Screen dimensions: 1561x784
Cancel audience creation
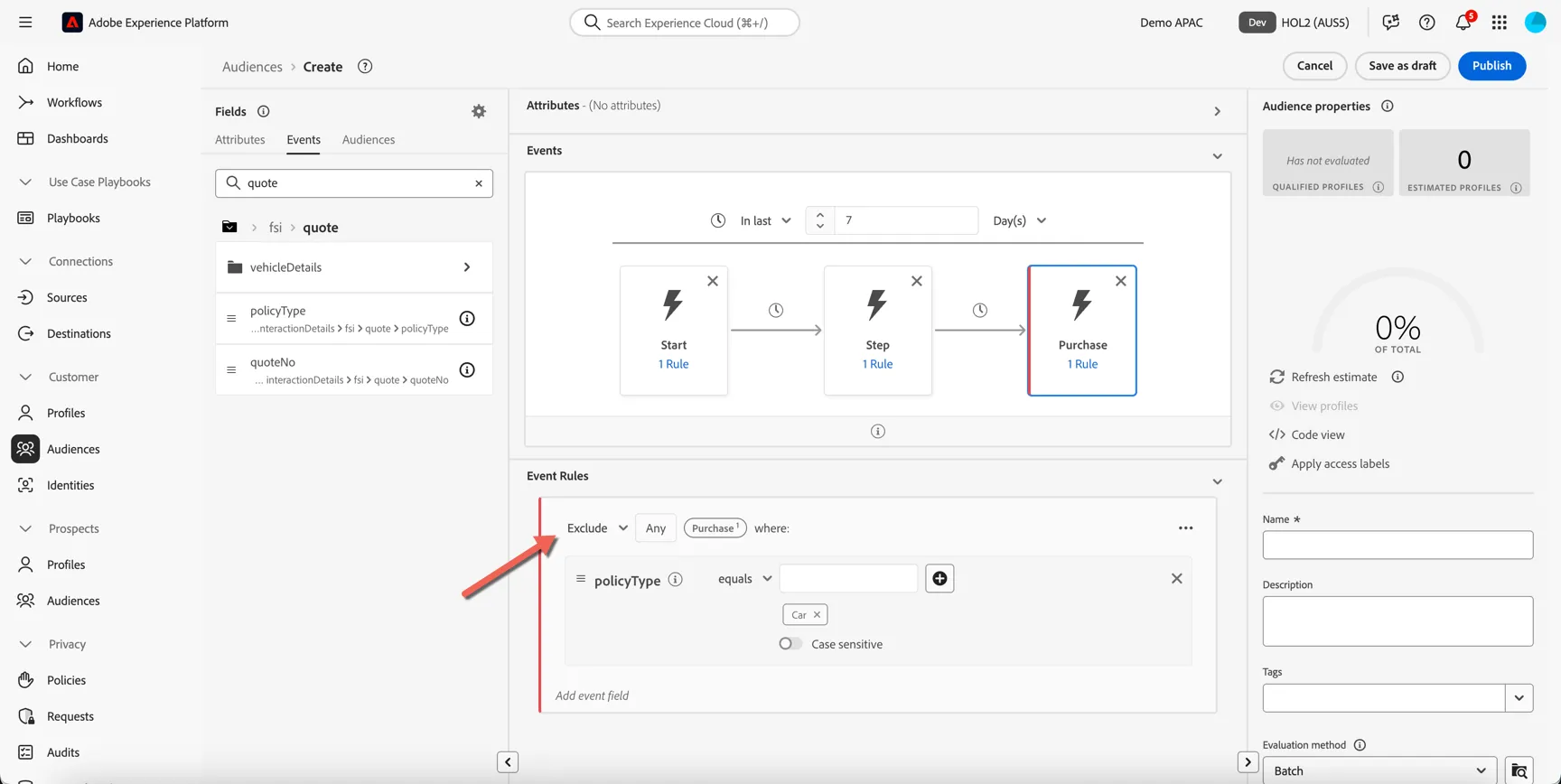pyautogui.click(x=1314, y=66)
